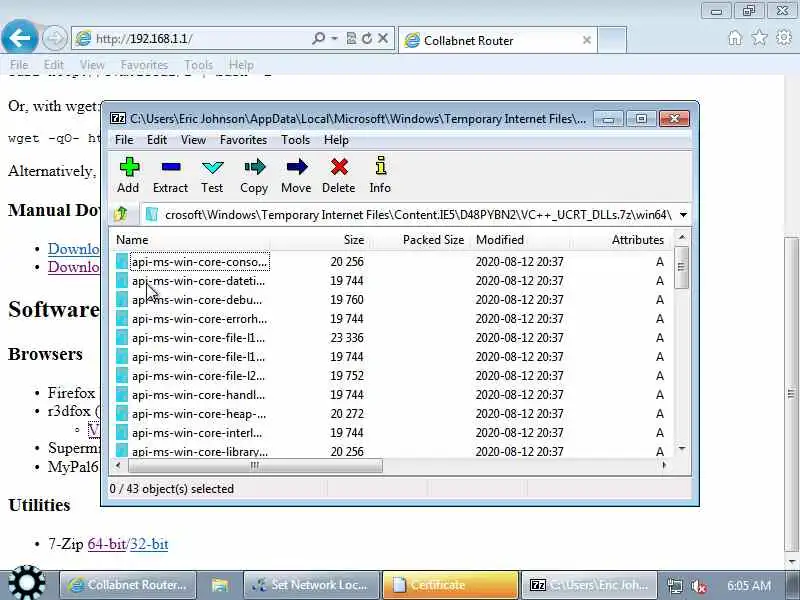Select the Collabnet Router browser tab
The width and height of the screenshot is (800, 600).
coord(498,40)
